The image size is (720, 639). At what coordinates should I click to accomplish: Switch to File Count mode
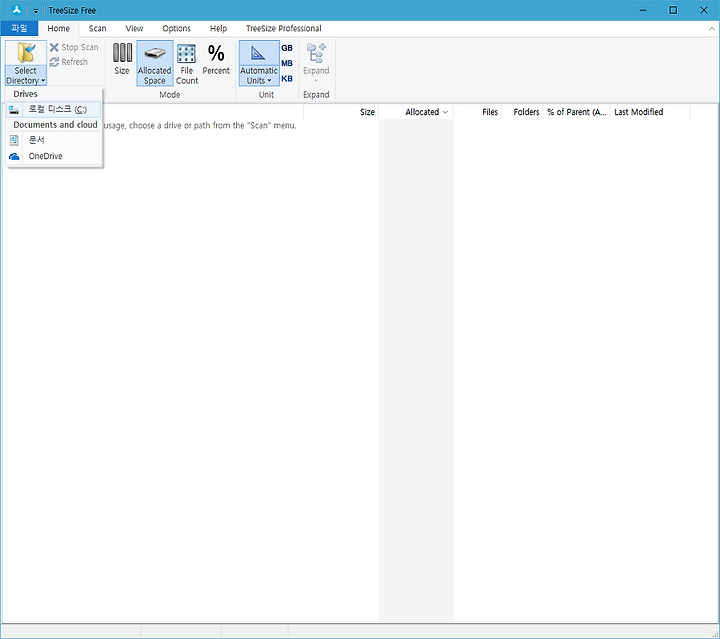(x=187, y=64)
